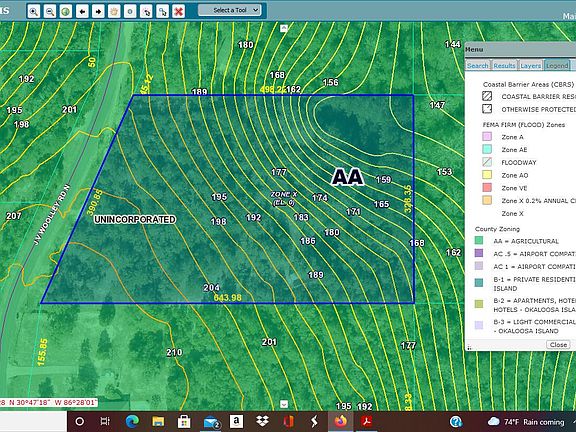The image size is (576, 432).
Task: Open Microsoft Edge from taskbar
Action: [132, 421]
